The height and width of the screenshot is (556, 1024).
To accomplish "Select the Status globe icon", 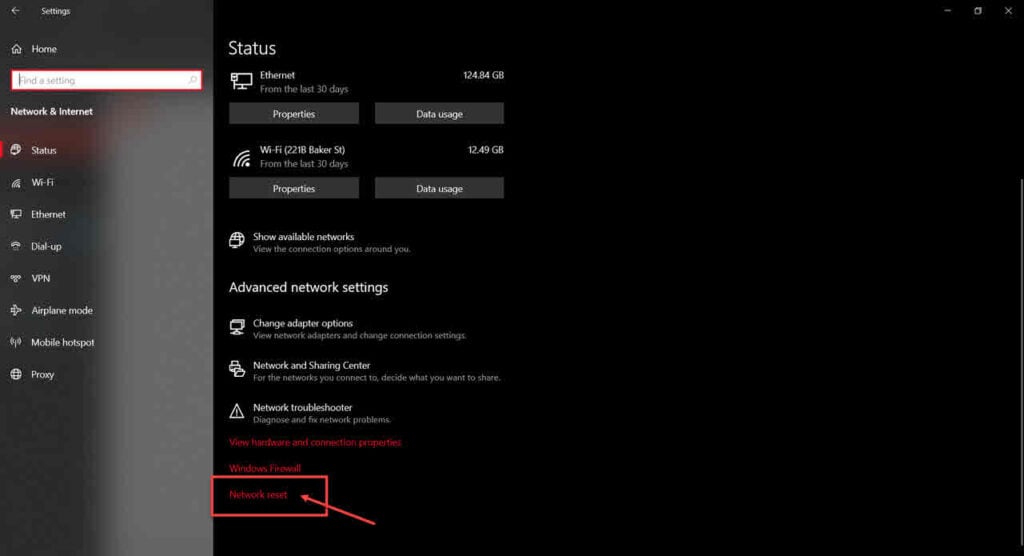I will [x=16, y=150].
